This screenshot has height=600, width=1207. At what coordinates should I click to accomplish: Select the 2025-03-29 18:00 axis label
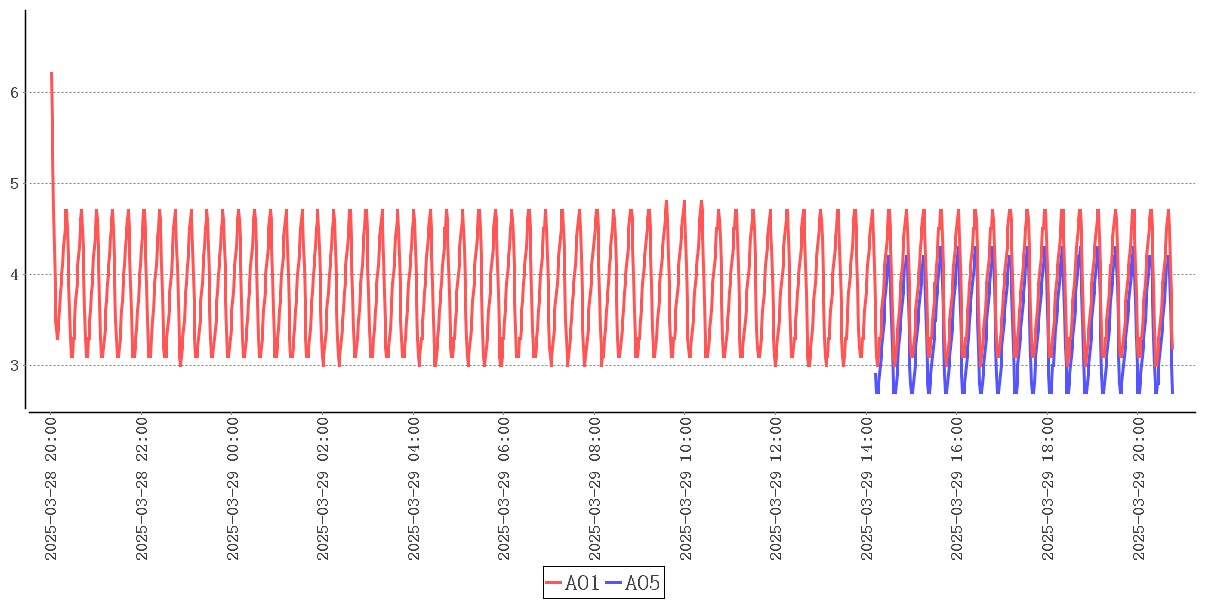pyautogui.click(x=1048, y=489)
